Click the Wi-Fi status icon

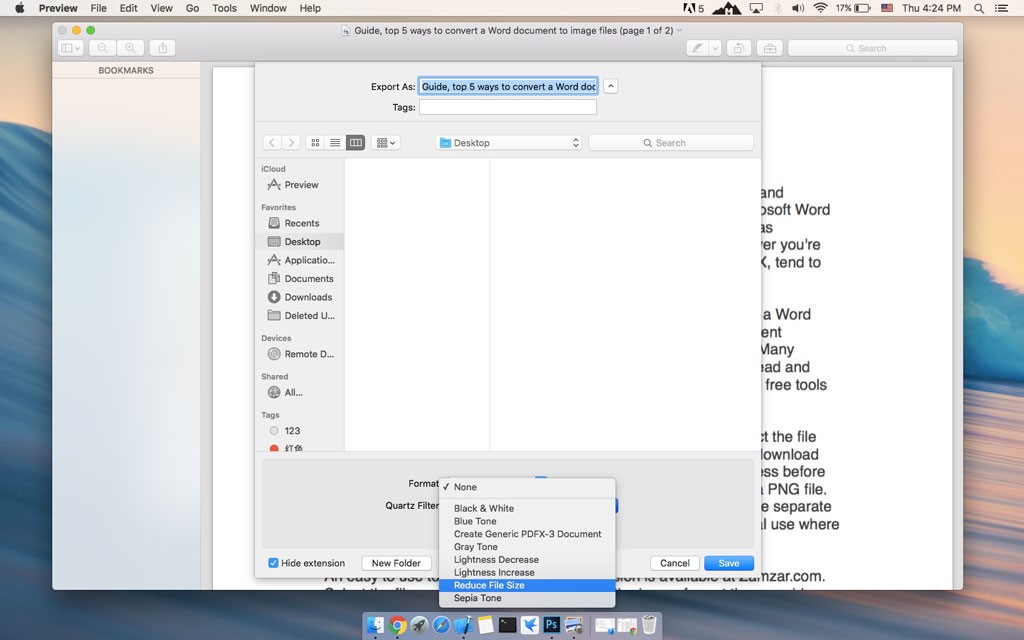point(821,8)
